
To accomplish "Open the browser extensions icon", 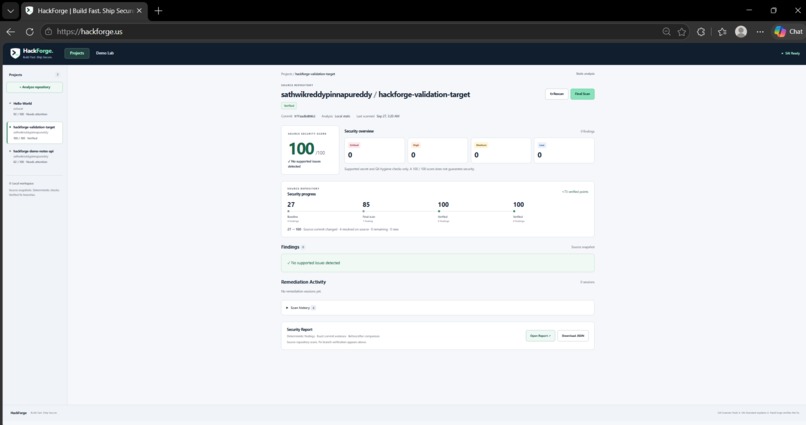I will click(701, 31).
